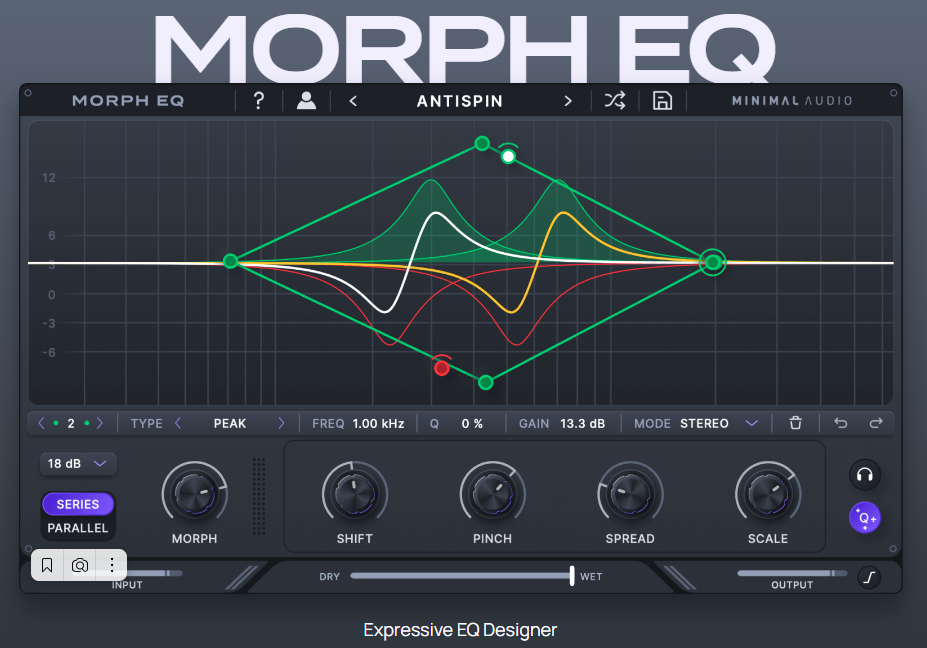The image size is (927, 648).
Task: Redo the last undone change
Action: (876, 423)
